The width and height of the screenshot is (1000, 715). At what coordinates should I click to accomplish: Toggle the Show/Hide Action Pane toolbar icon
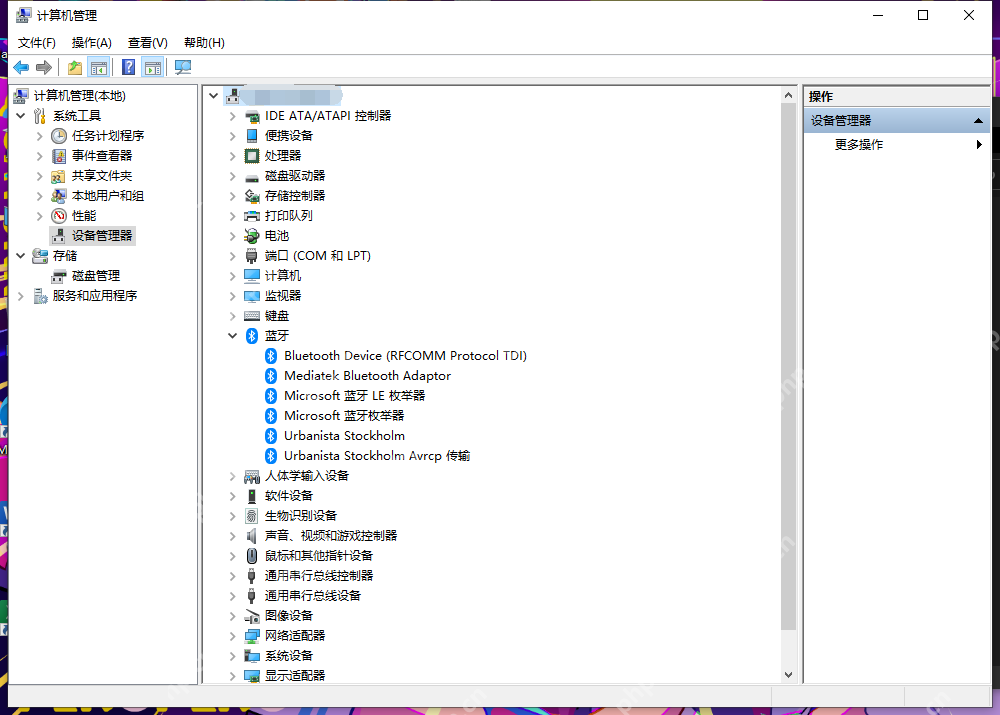pos(153,67)
